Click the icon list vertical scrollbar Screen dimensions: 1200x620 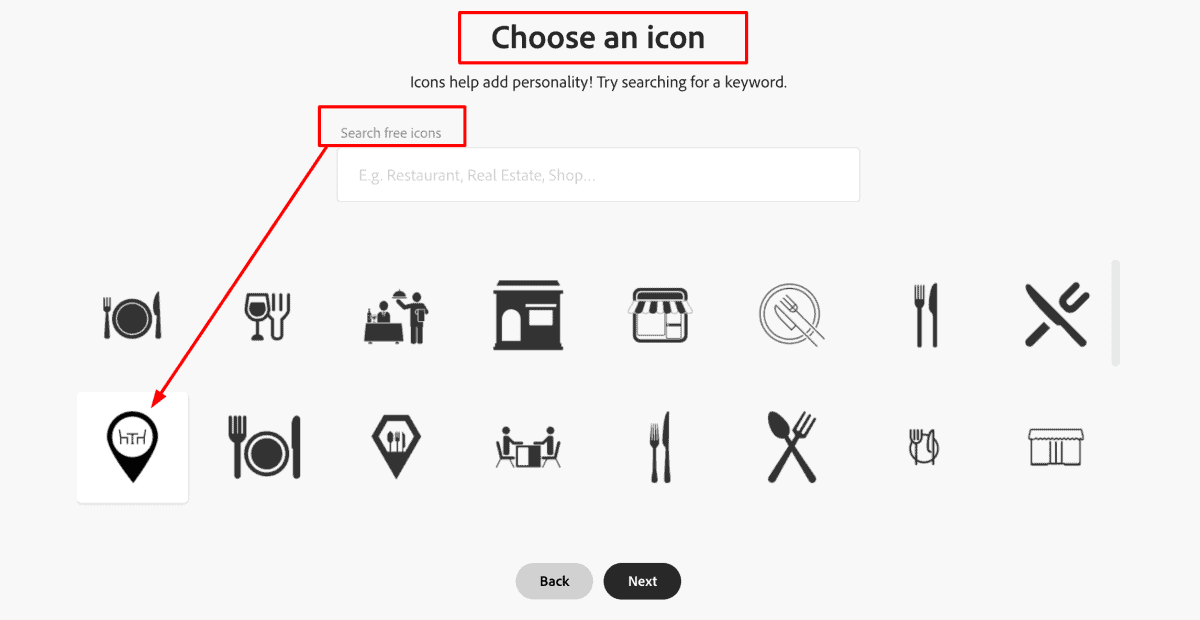click(1115, 313)
